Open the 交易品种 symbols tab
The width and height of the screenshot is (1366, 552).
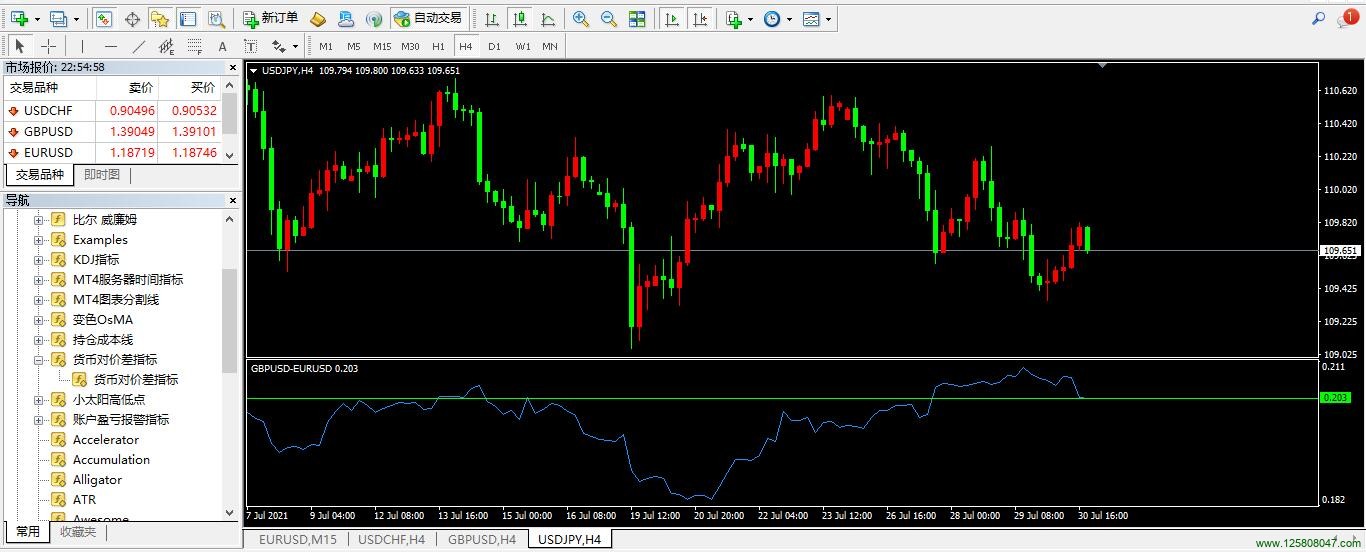39,175
